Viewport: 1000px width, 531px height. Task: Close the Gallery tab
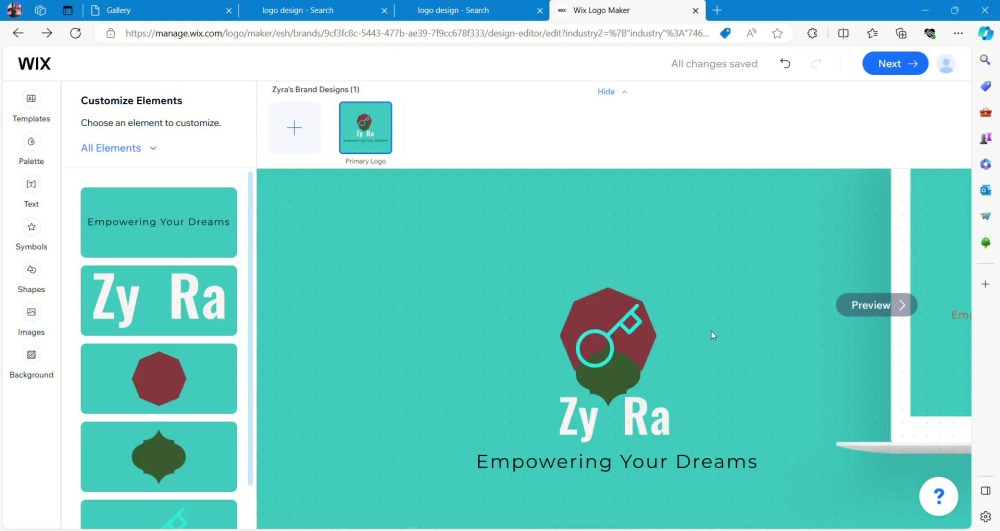pyautogui.click(x=228, y=10)
